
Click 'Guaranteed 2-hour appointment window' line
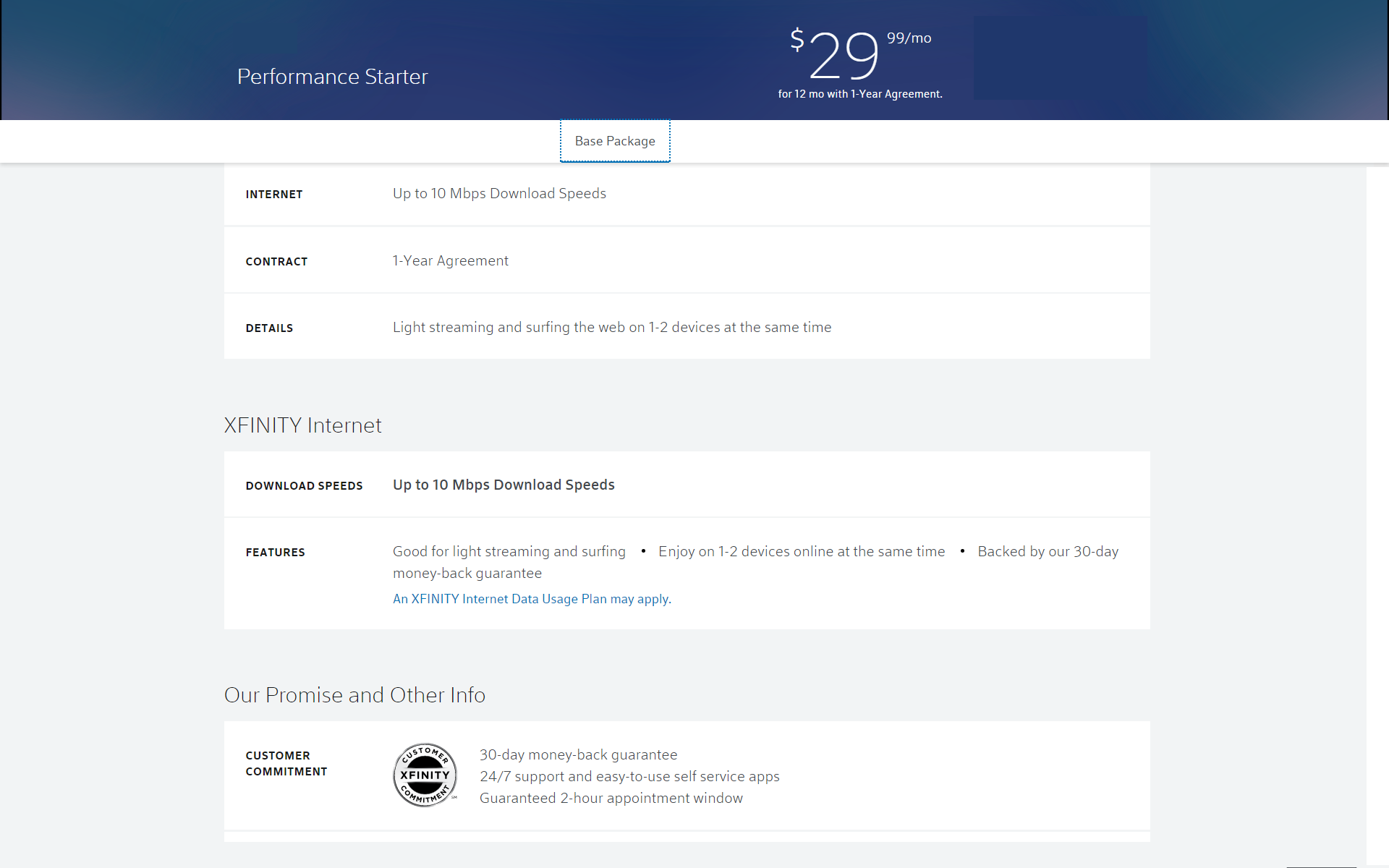[611, 799]
